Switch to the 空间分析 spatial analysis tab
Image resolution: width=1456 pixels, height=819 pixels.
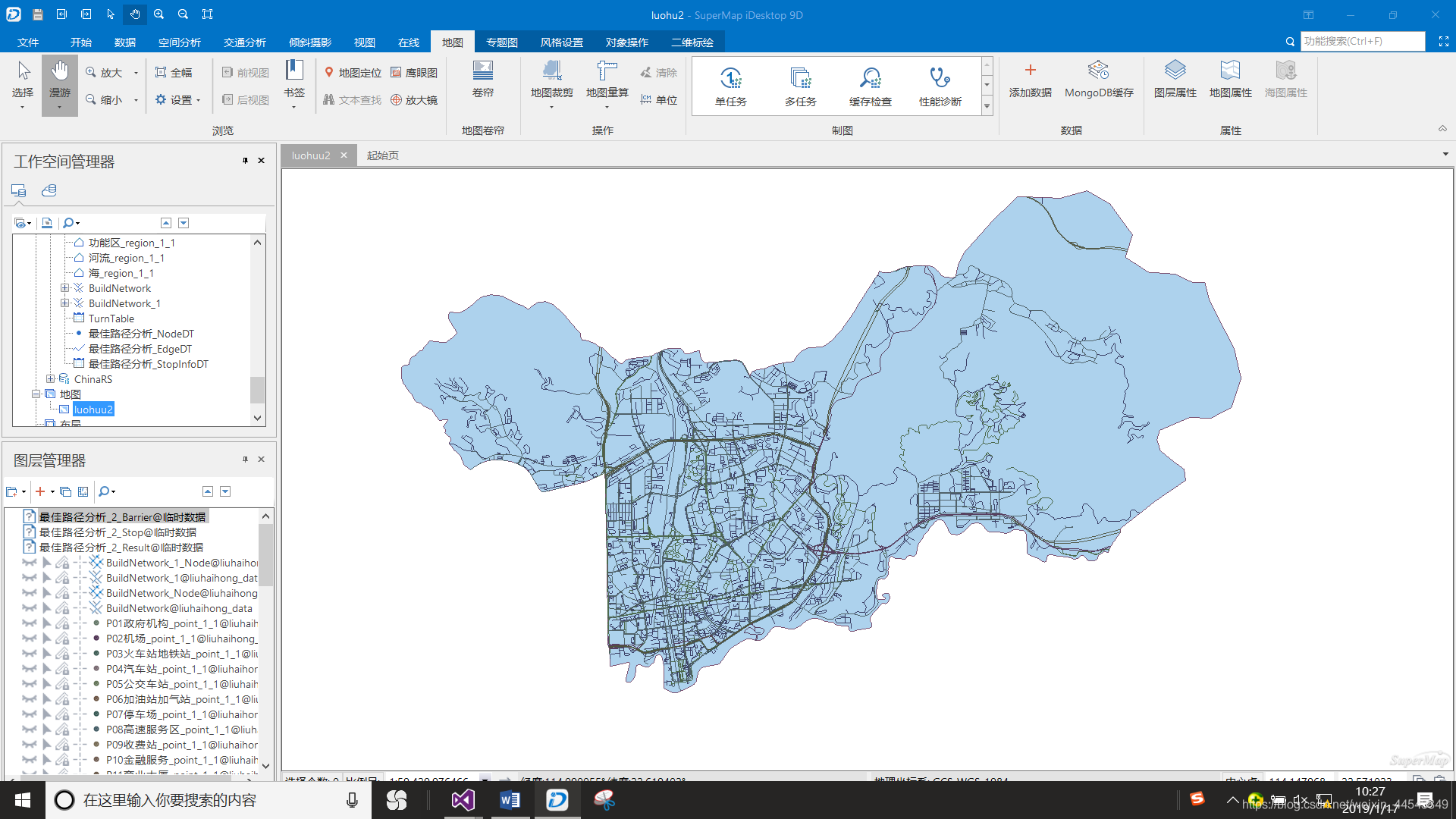pos(180,42)
